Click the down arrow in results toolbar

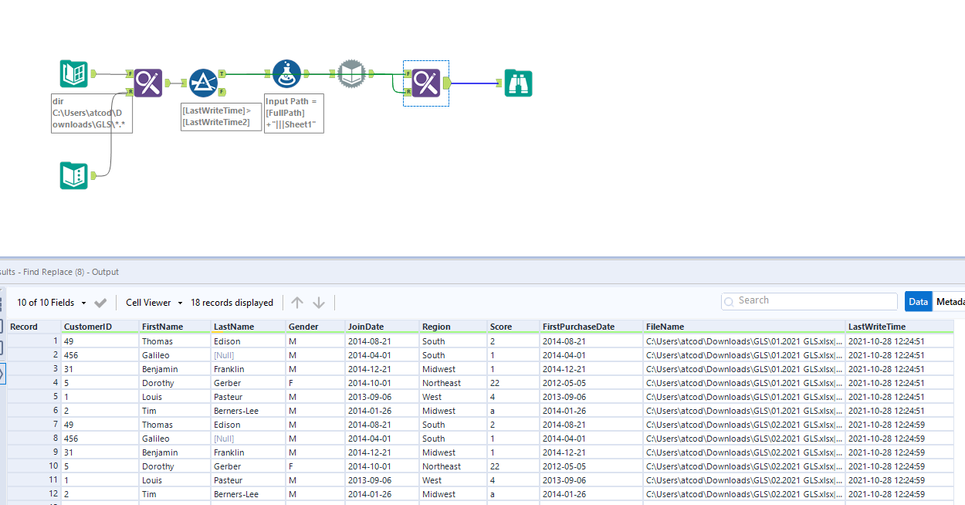(x=319, y=303)
